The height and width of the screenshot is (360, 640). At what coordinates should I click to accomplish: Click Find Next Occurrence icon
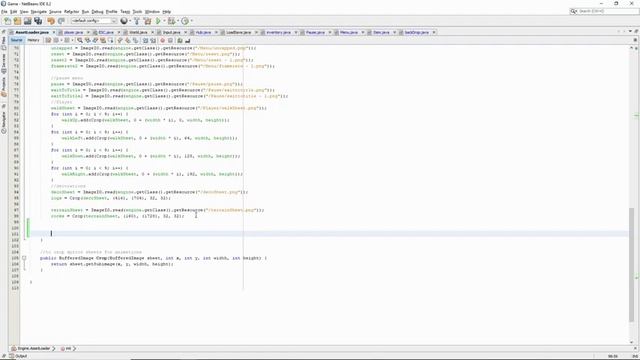[x=95, y=40]
